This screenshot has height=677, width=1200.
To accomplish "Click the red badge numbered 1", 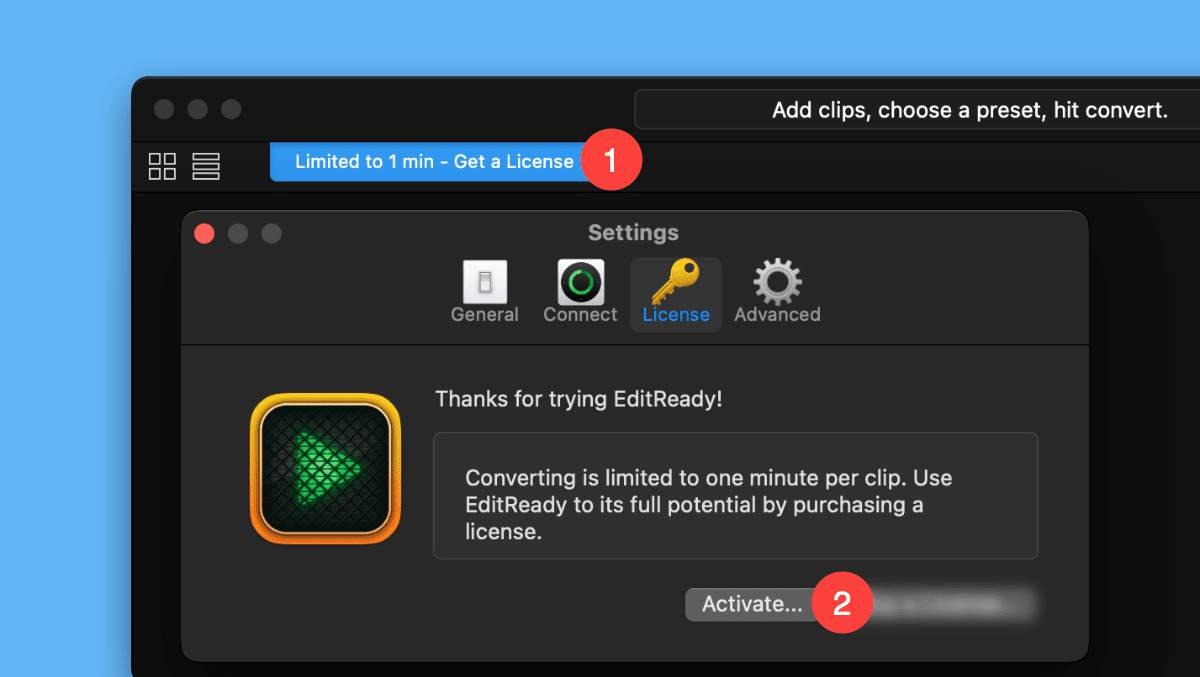I will point(612,161).
